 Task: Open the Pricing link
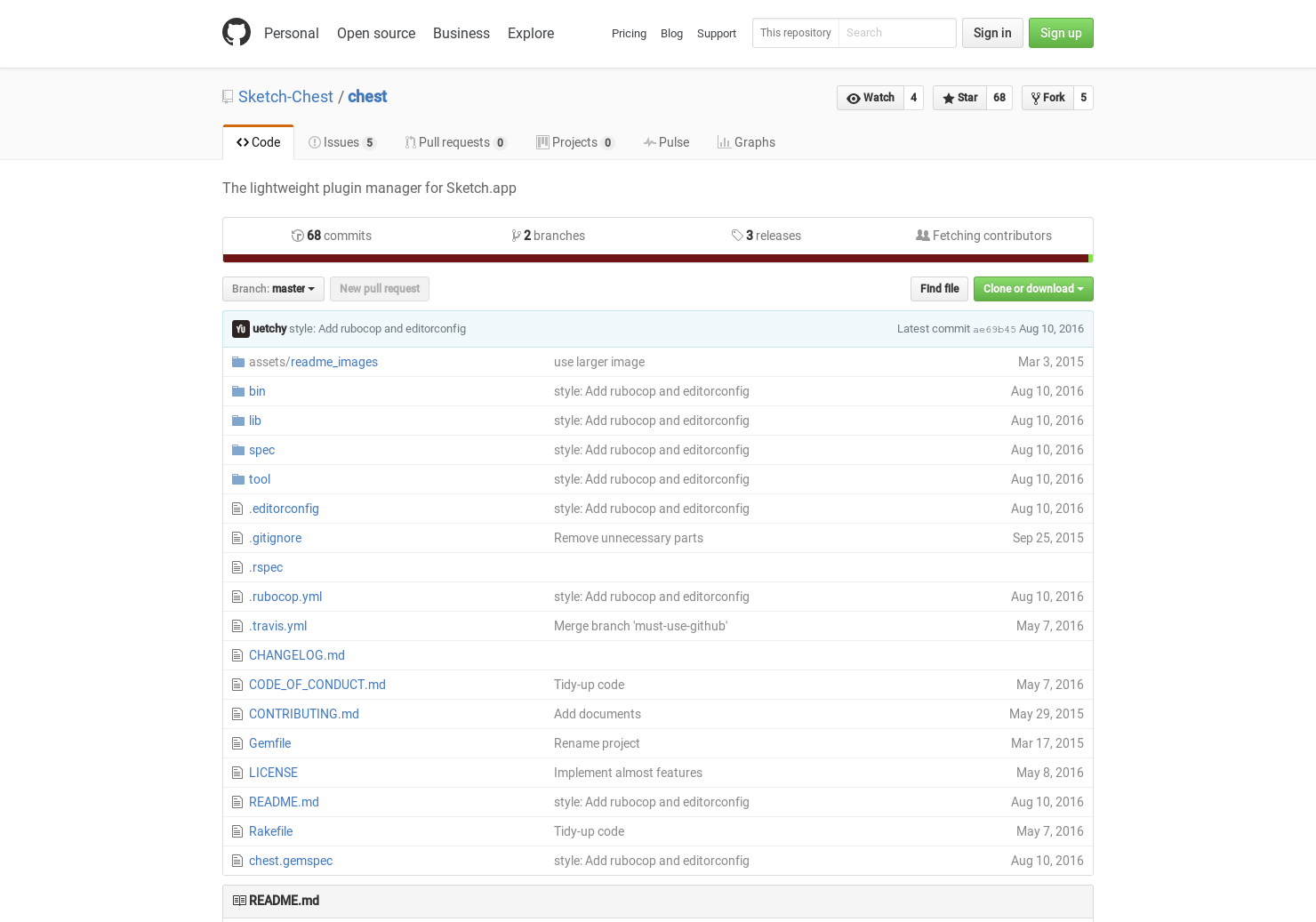coord(629,34)
